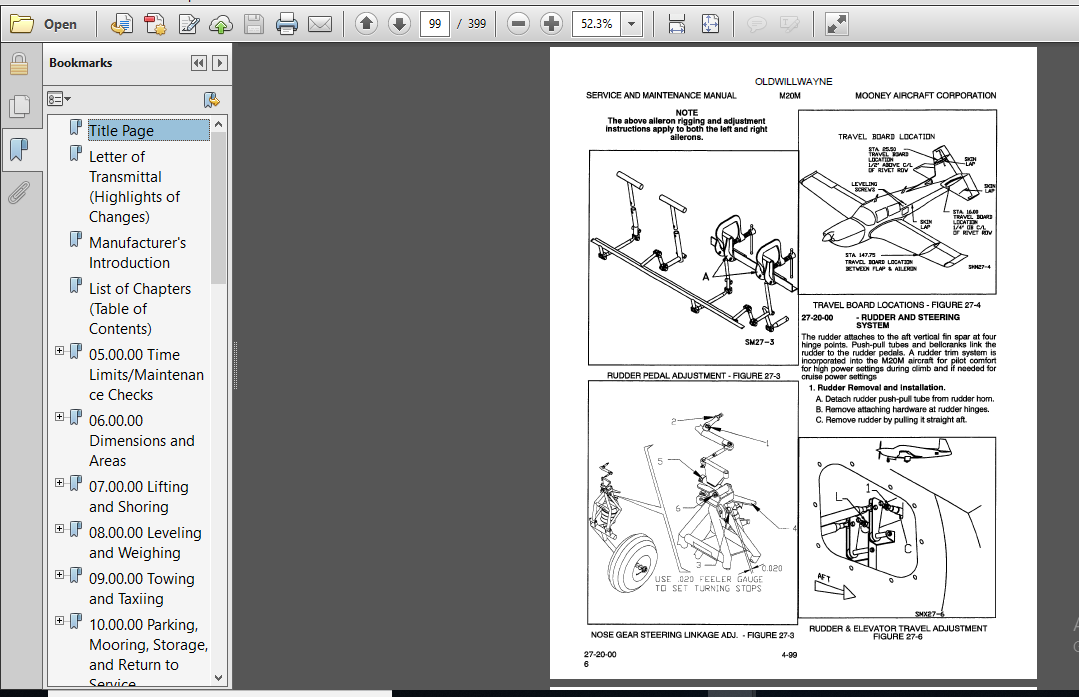Screen dimensions: 1079x697
Task: Click the save floppy disk icon
Action: 254,24
